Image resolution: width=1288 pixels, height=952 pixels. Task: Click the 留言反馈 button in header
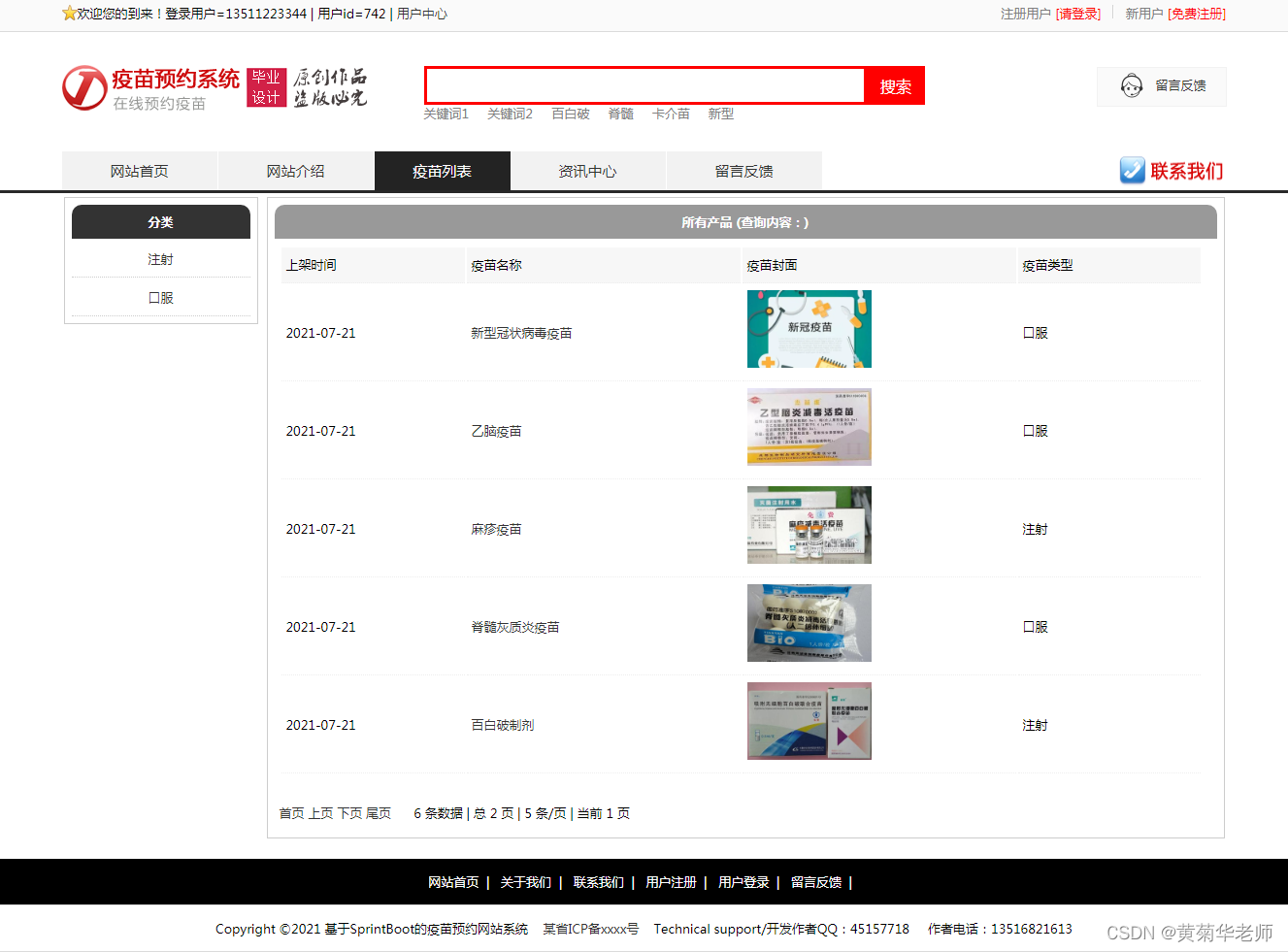click(x=1162, y=86)
